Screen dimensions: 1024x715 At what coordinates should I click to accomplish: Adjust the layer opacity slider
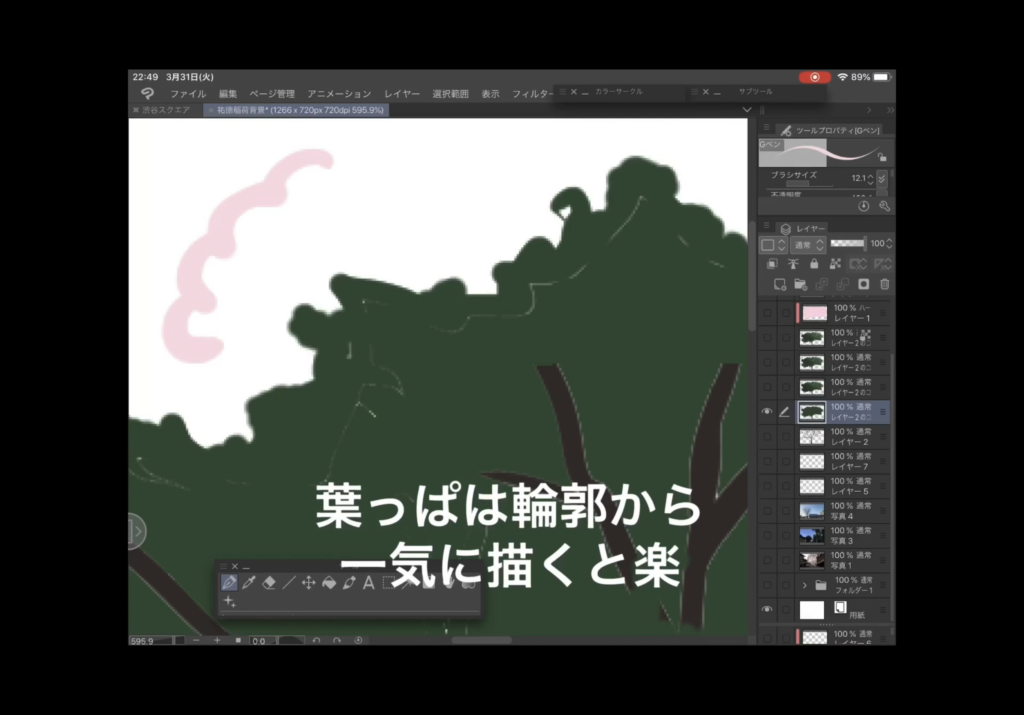(x=848, y=244)
